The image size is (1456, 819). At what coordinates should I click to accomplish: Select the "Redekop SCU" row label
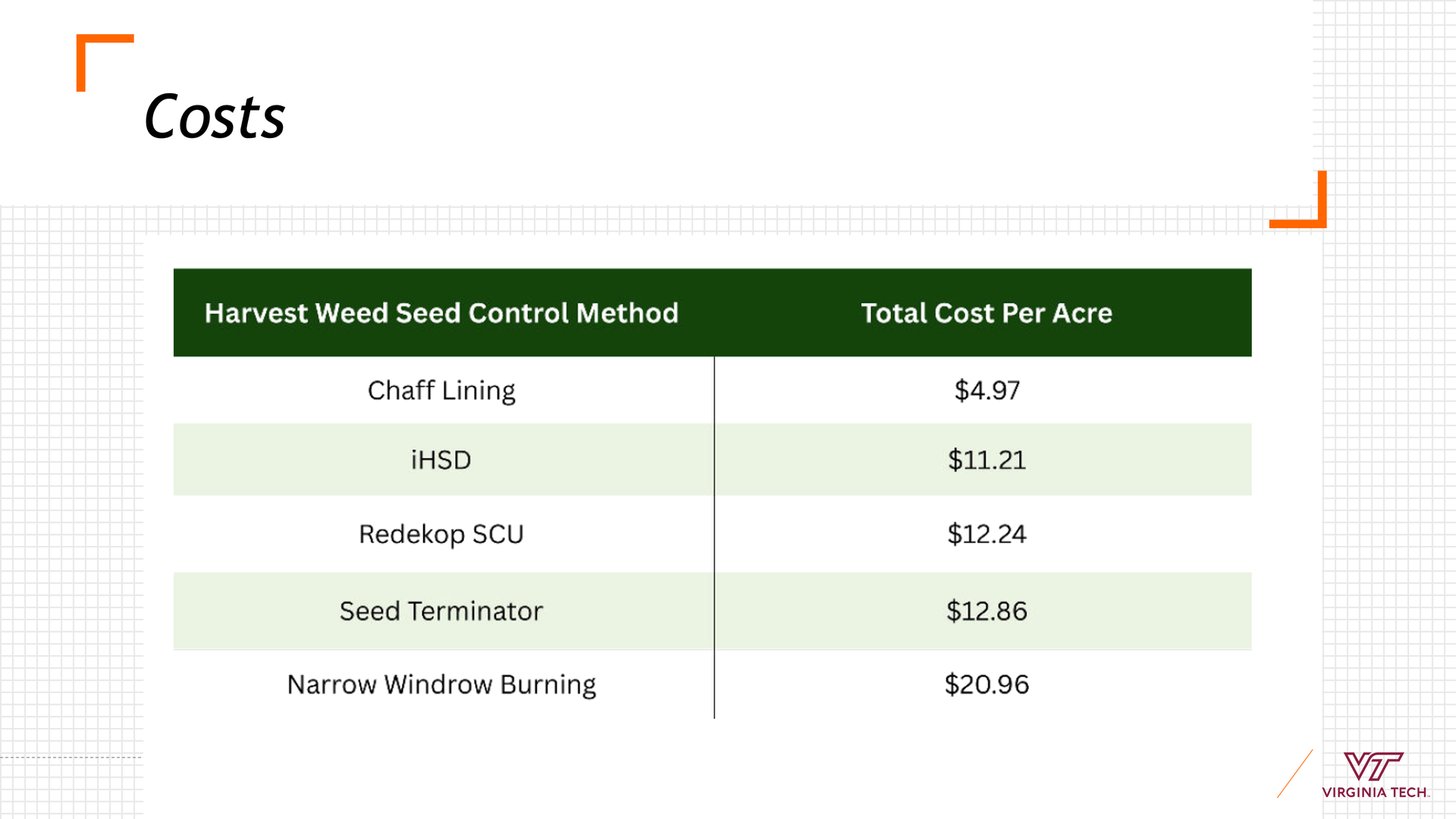coord(441,535)
